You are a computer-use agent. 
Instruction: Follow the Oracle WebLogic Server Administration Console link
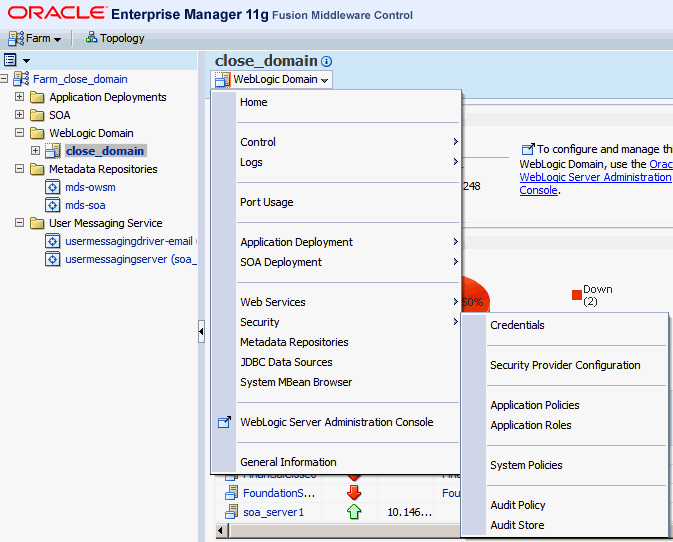pos(596,177)
